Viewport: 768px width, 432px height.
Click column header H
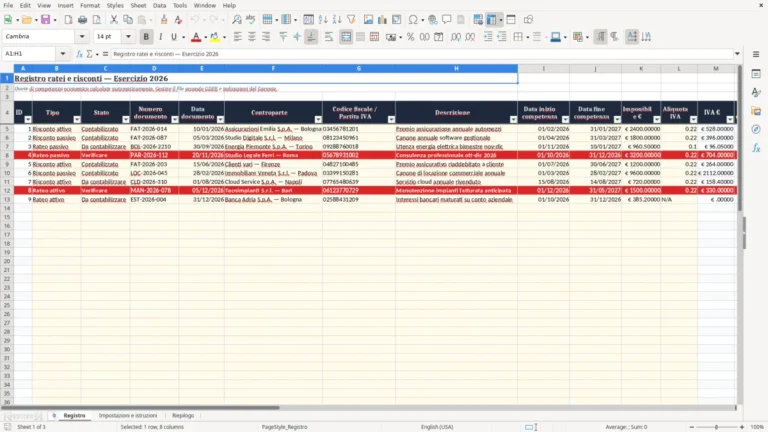pos(456,69)
